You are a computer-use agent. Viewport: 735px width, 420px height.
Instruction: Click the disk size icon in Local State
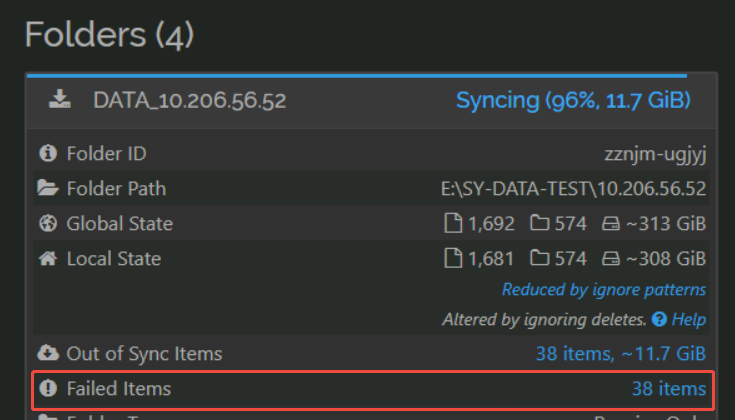point(611,258)
